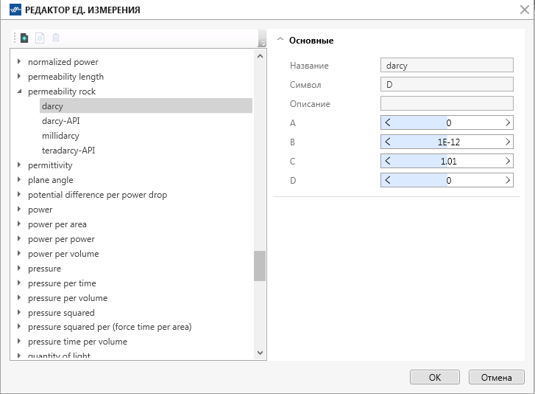
Task: Click the app logo in title bar
Action: [15, 10]
